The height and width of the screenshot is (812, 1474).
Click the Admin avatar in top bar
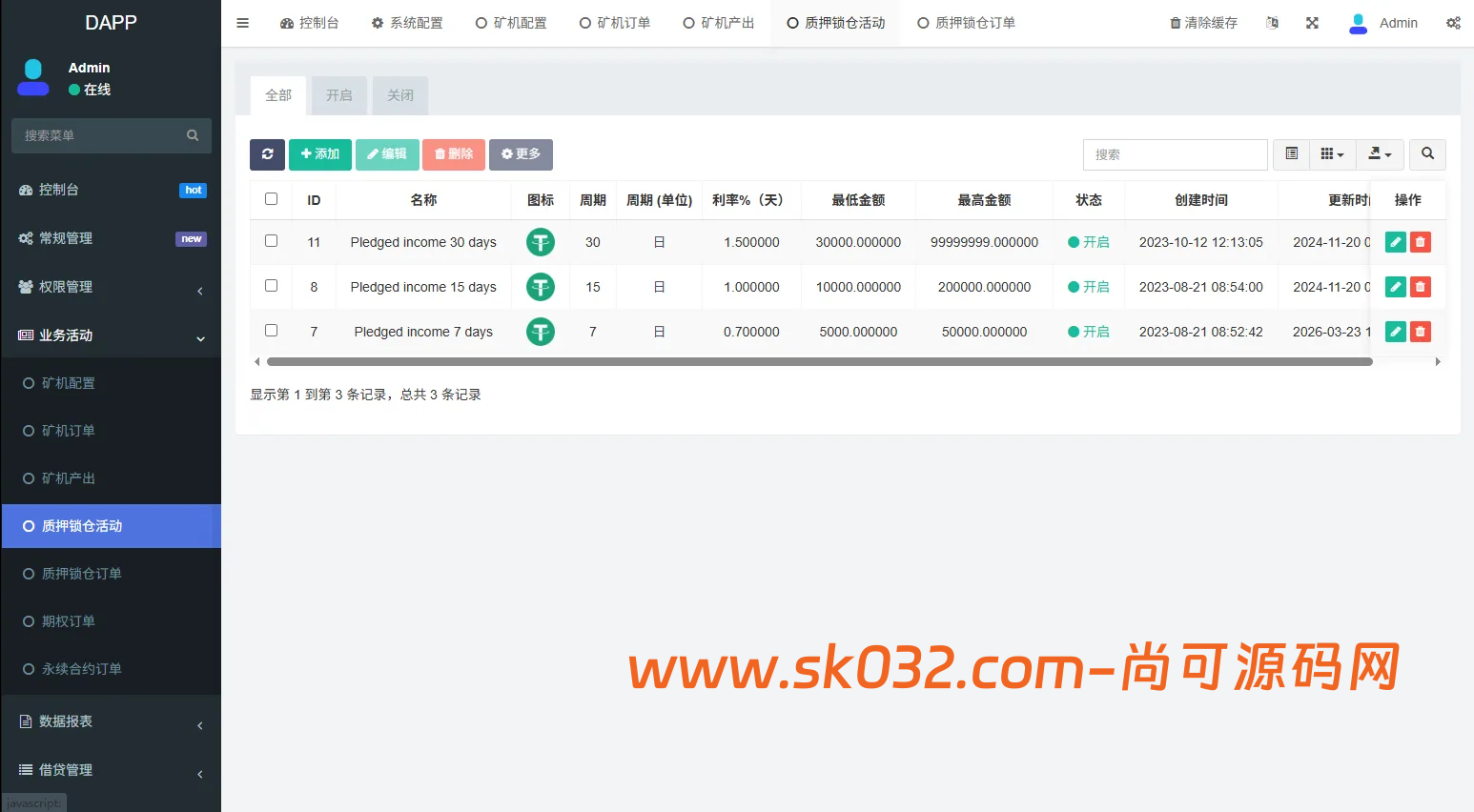click(x=1359, y=23)
